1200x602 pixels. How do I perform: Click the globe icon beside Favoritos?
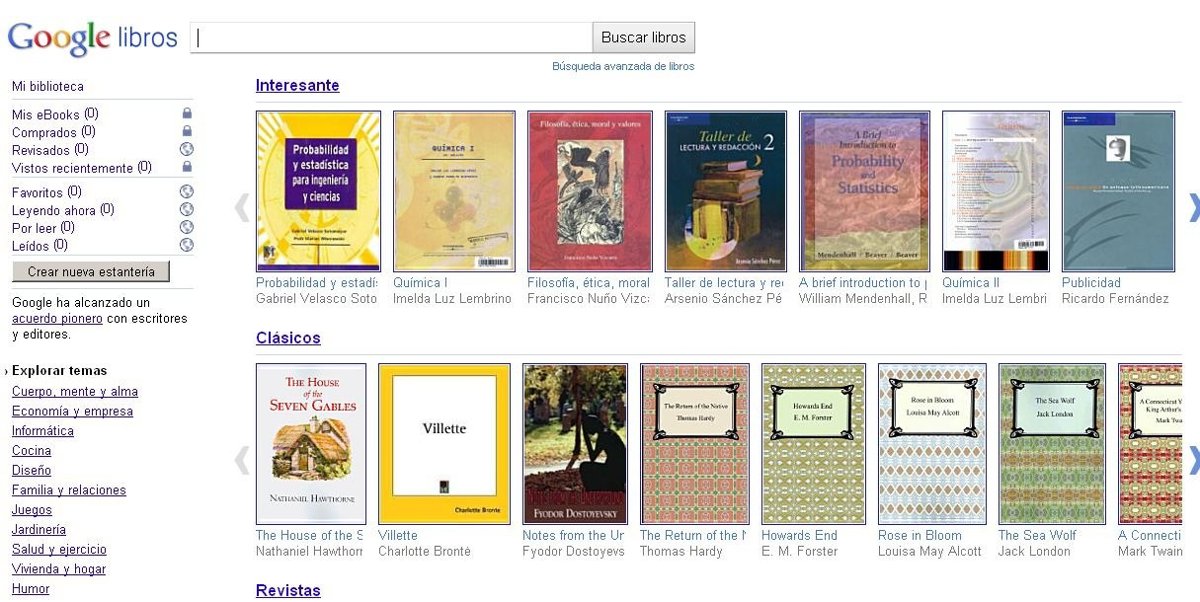coord(186,192)
